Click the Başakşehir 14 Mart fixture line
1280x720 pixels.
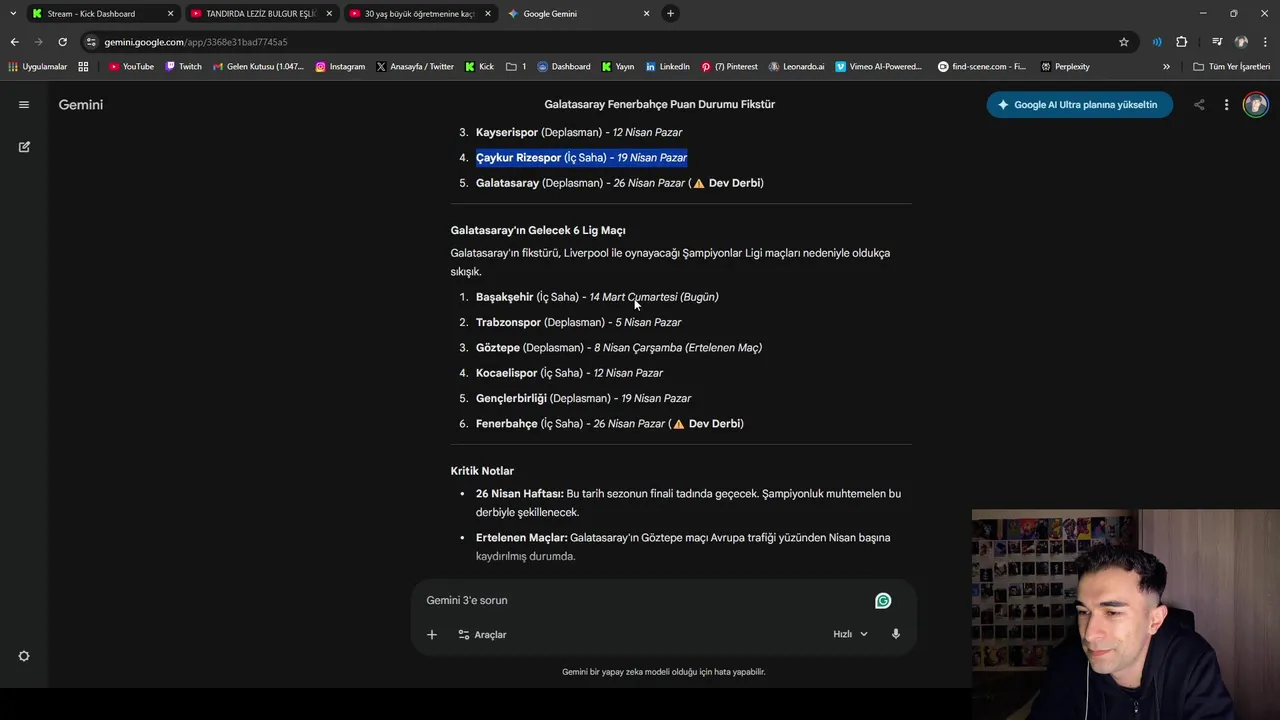[x=597, y=297]
